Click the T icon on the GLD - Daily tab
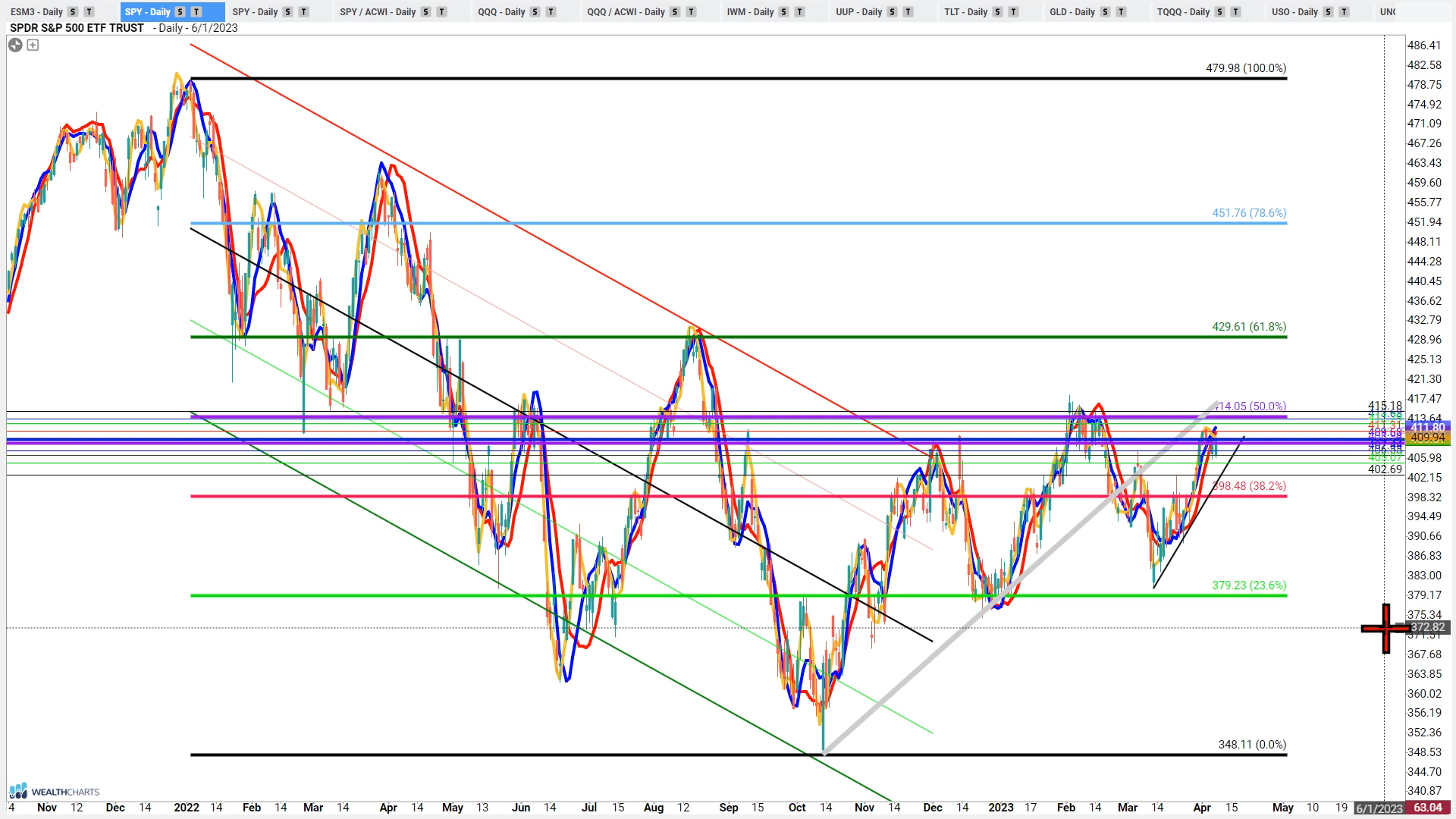Screen dimensions: 1456x819 point(1121,12)
